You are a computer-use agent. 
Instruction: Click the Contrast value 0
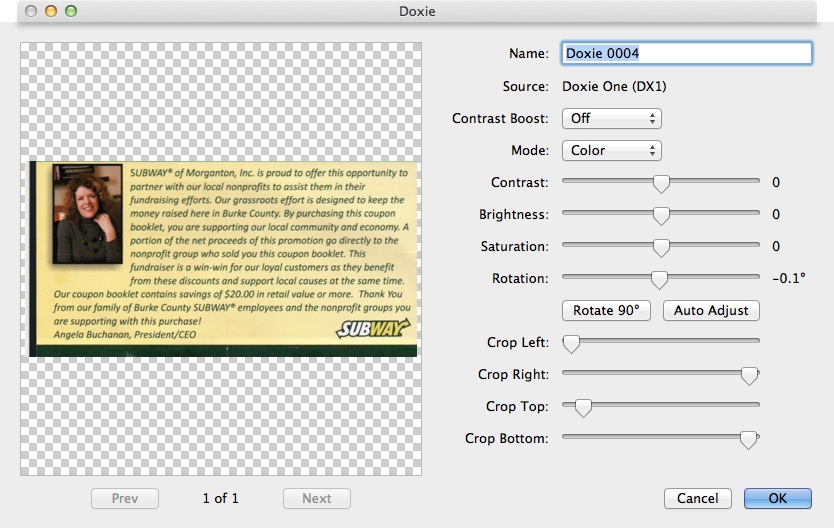click(x=776, y=182)
